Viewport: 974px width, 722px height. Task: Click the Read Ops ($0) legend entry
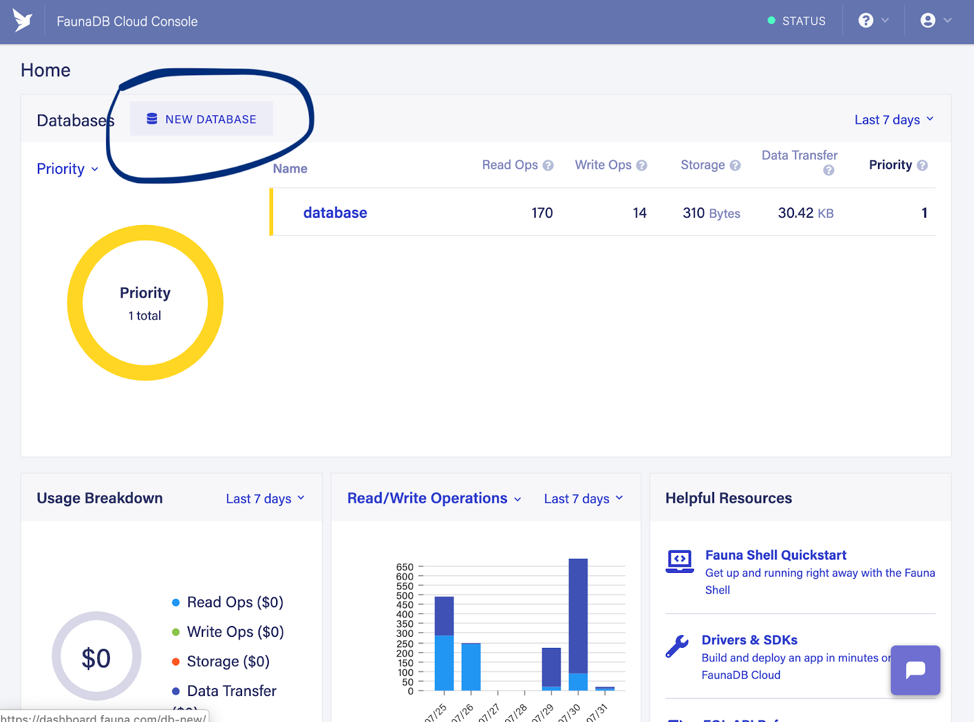[227, 602]
